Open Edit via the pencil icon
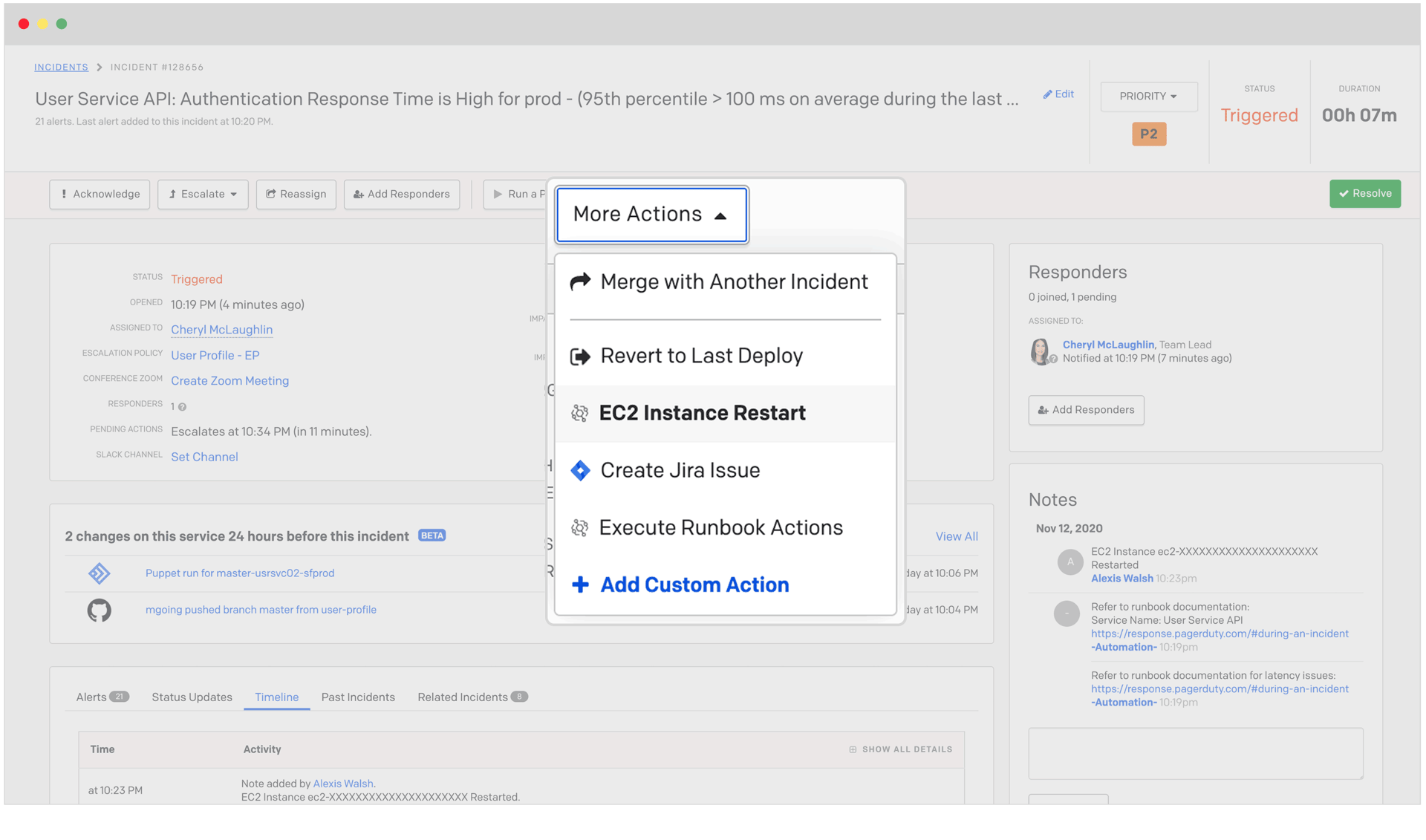 (x=1049, y=94)
